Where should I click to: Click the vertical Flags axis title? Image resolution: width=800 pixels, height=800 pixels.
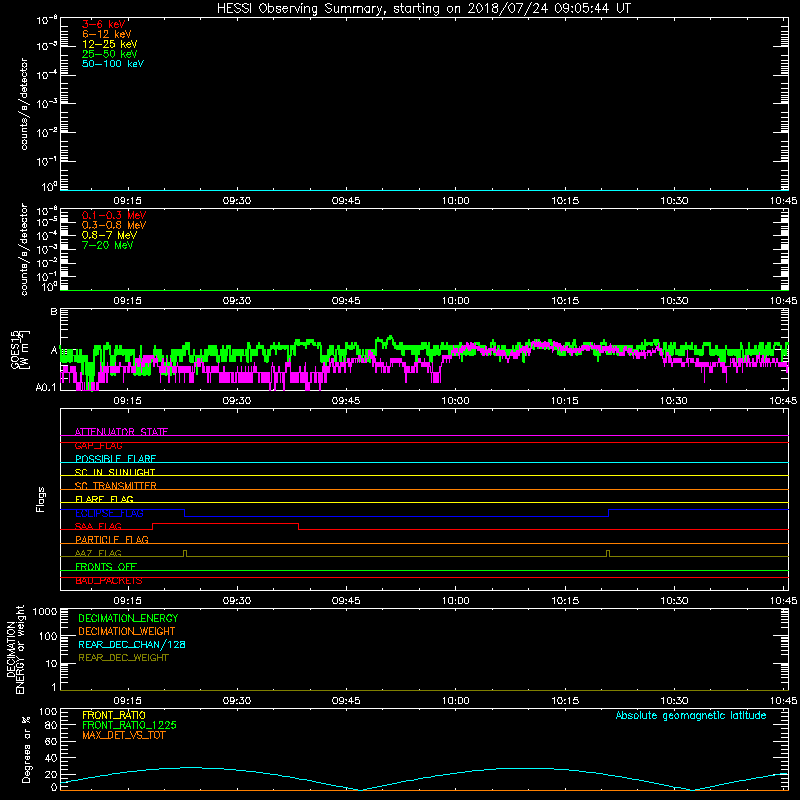tap(41, 499)
